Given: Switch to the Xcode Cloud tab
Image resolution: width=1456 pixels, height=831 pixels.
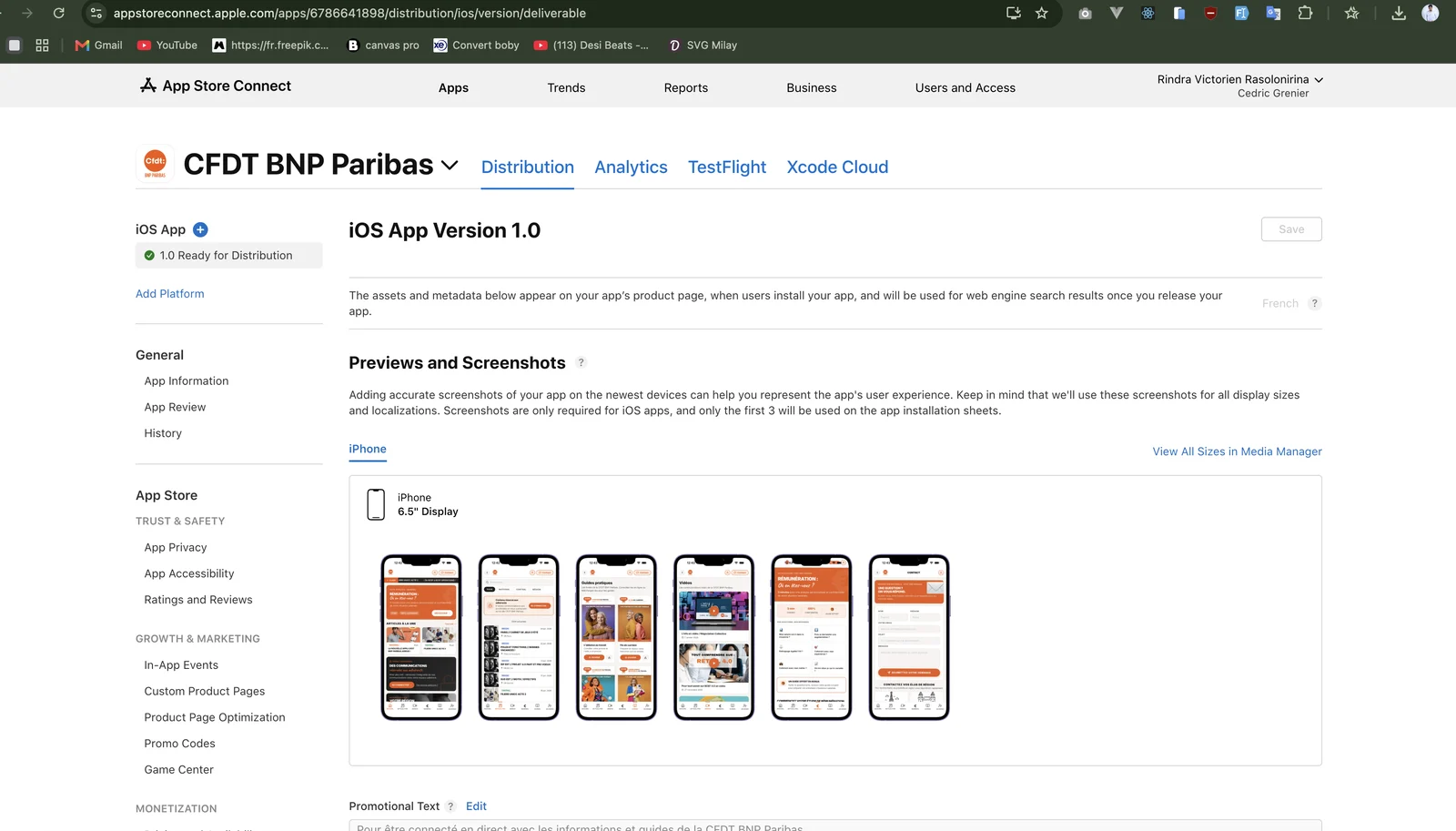Looking at the screenshot, I should click(837, 167).
